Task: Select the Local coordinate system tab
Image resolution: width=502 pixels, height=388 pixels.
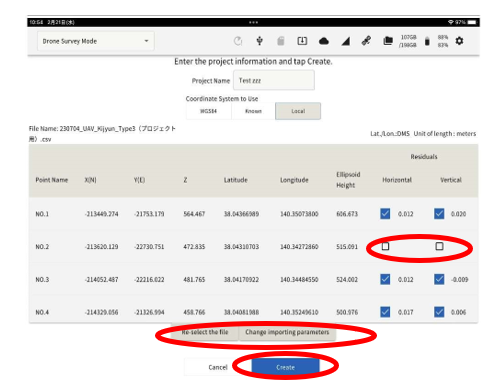Action: point(298,111)
